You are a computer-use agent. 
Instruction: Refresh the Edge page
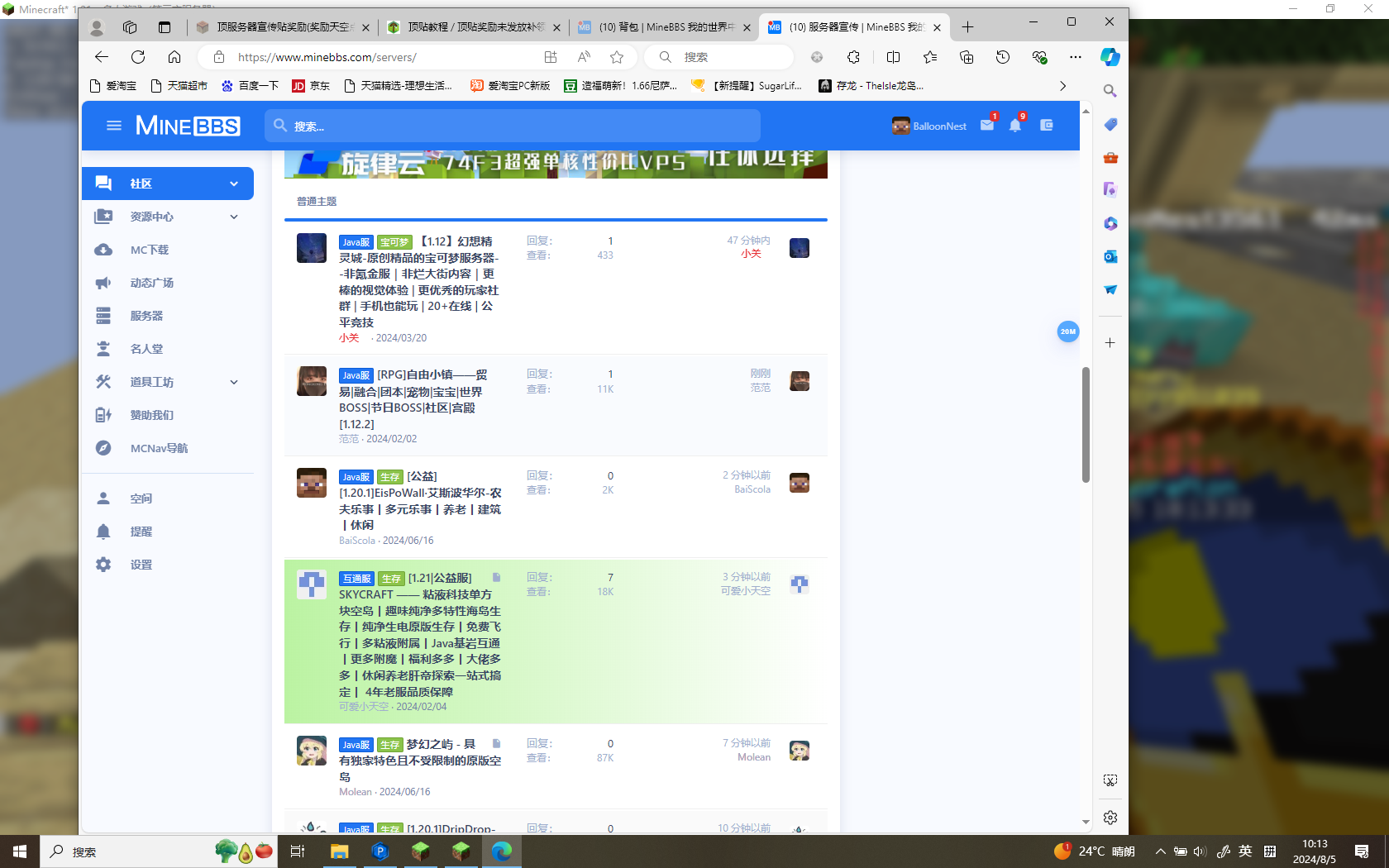pos(138,57)
